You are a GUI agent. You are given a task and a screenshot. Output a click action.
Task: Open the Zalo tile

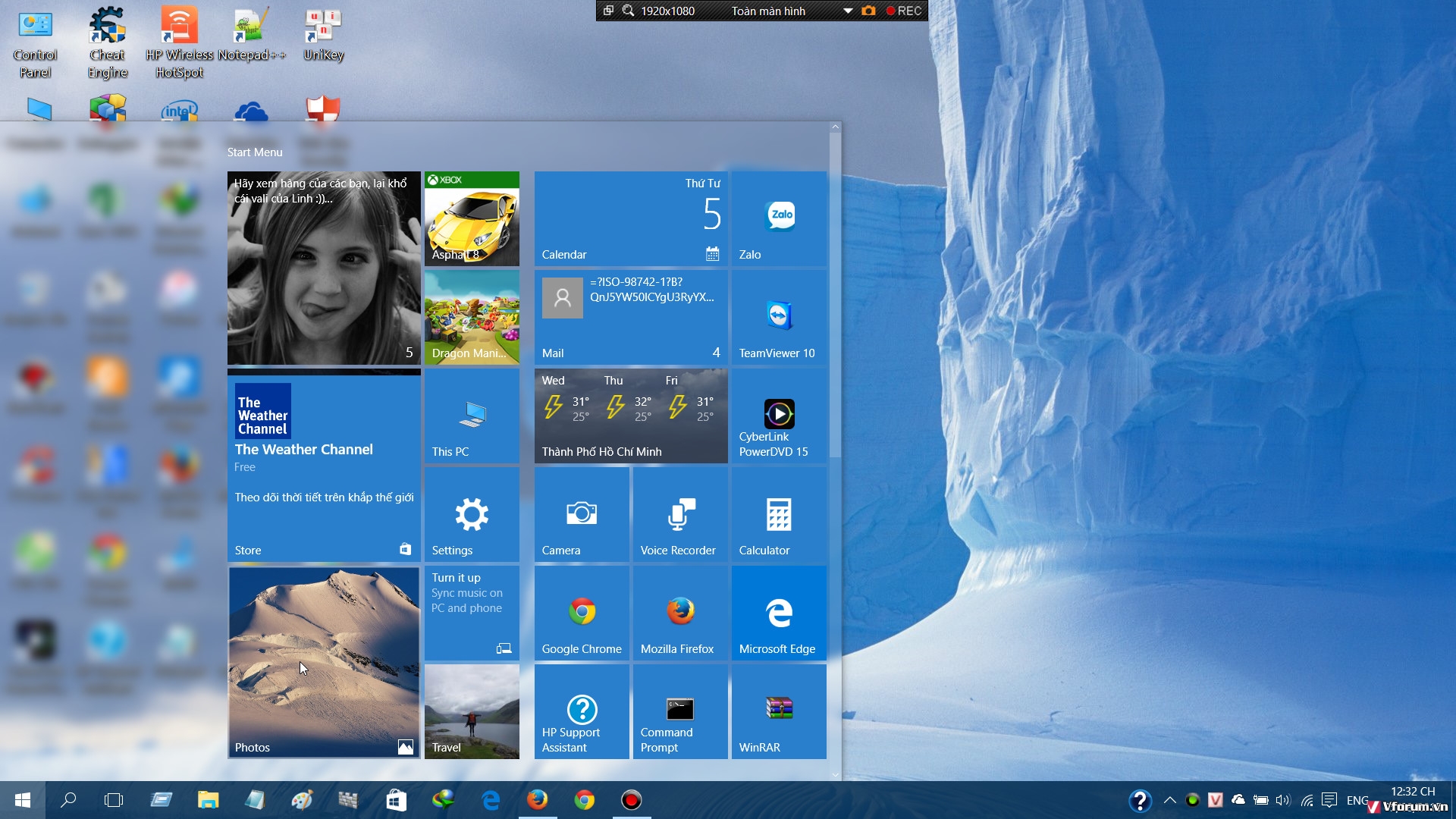(779, 218)
